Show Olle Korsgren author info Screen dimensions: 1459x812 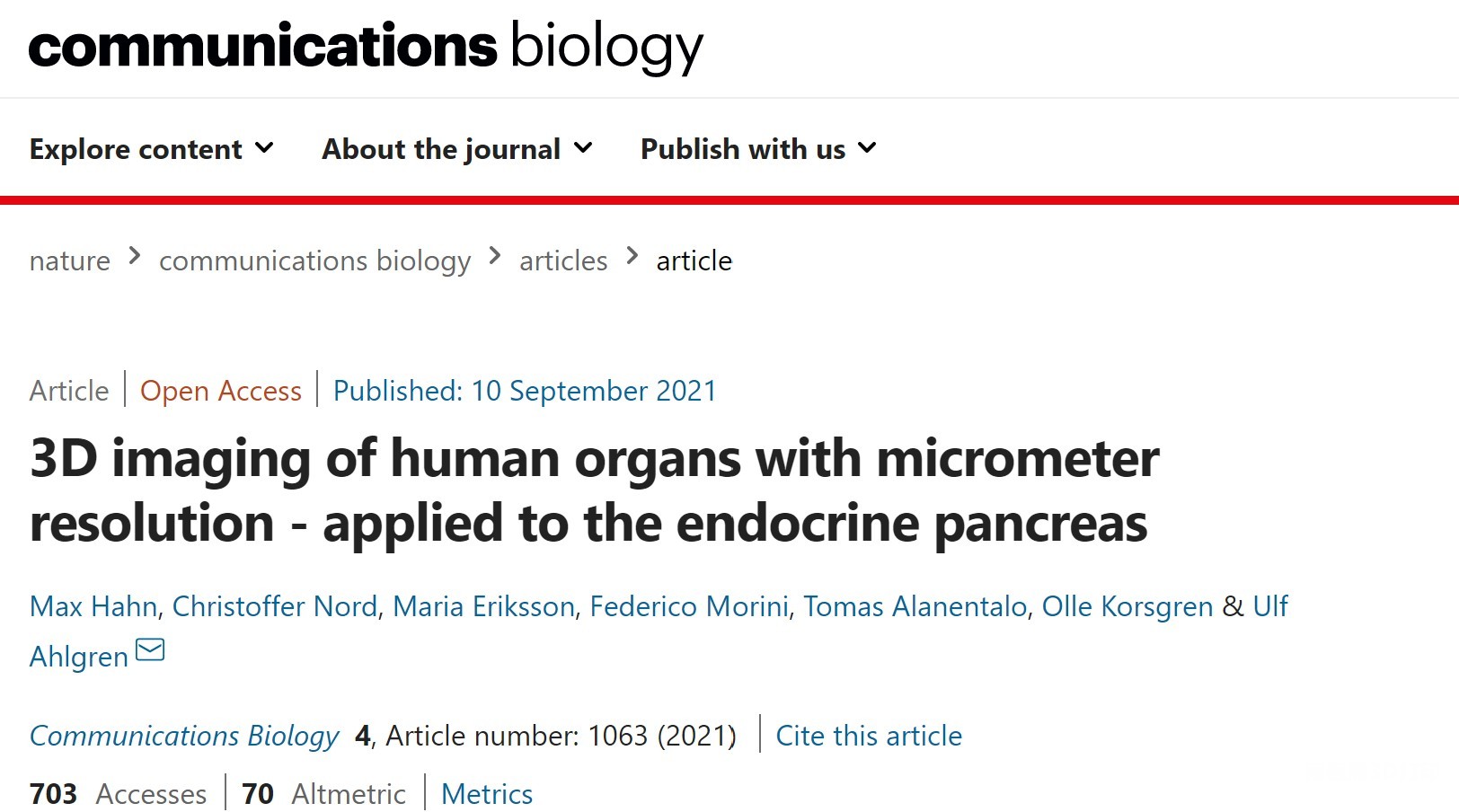pos(1127,606)
